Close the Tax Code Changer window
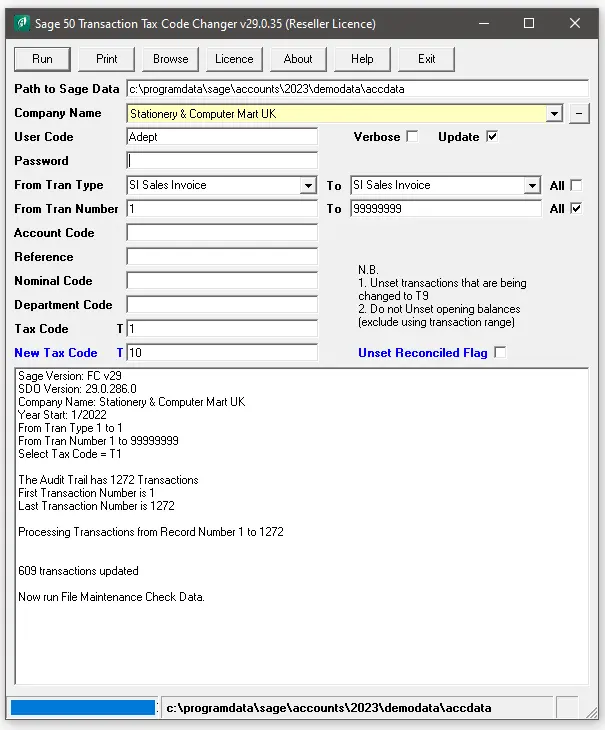605x730 pixels. coord(575,23)
